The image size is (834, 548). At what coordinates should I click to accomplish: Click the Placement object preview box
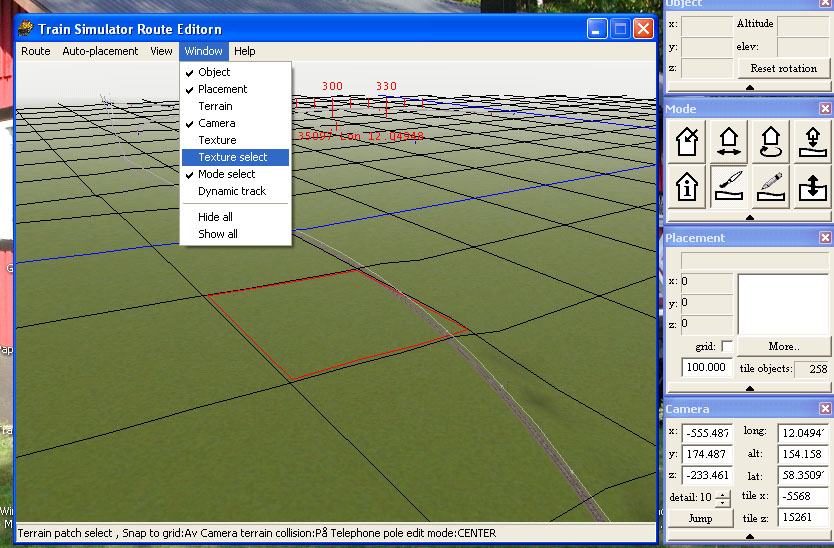click(783, 304)
